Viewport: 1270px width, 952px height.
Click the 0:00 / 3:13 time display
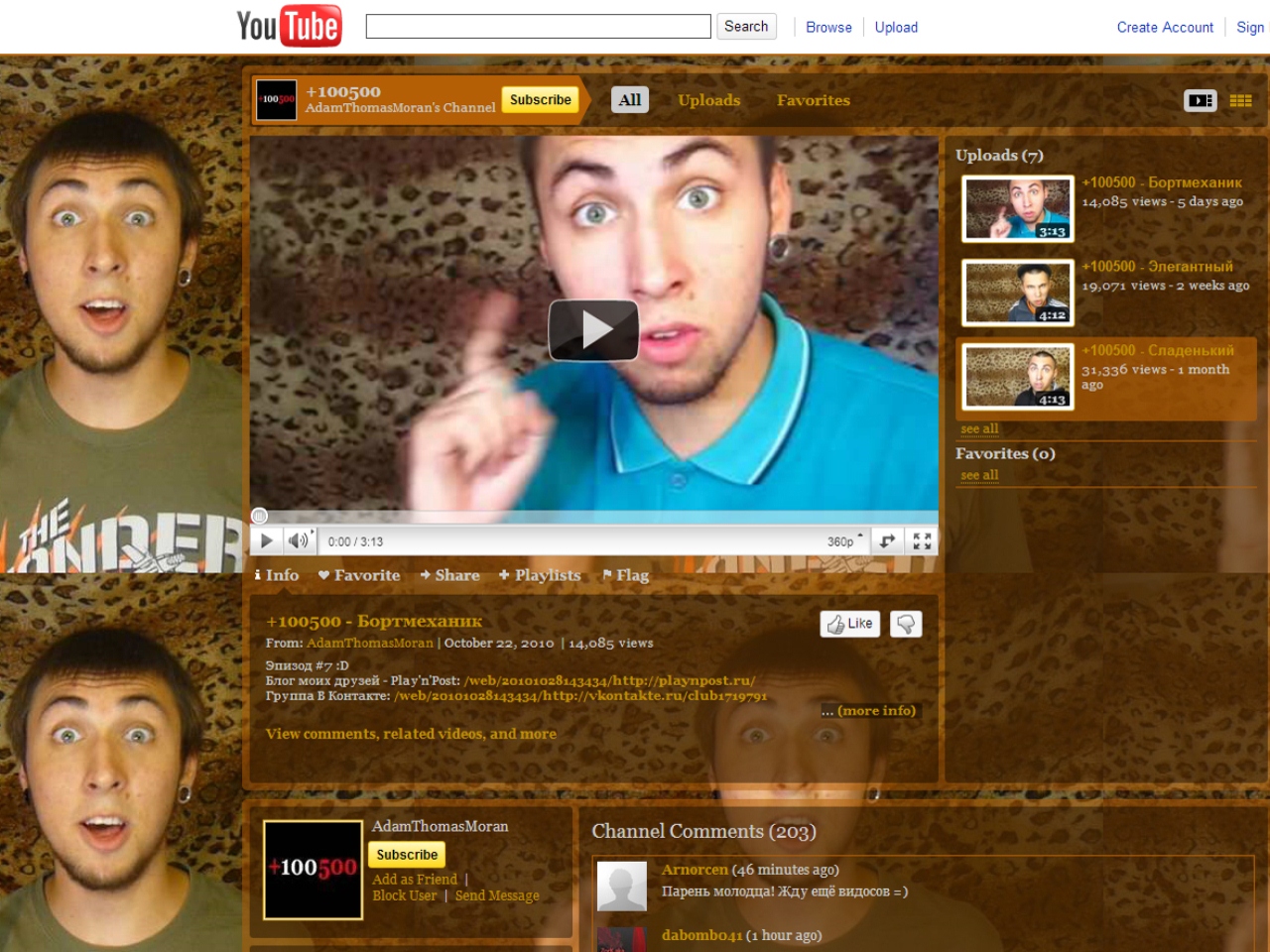[x=355, y=541]
